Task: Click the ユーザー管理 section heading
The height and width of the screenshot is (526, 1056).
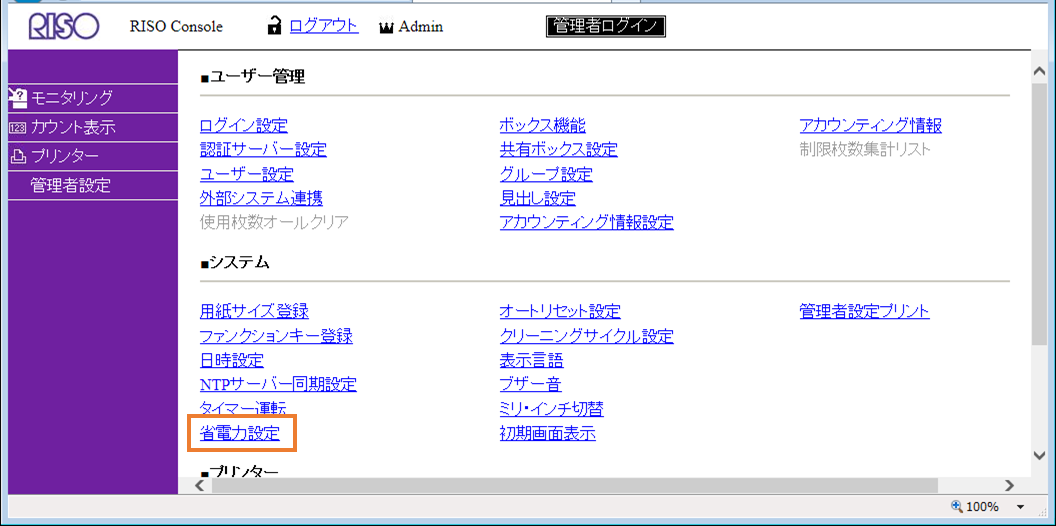Action: pos(253,77)
